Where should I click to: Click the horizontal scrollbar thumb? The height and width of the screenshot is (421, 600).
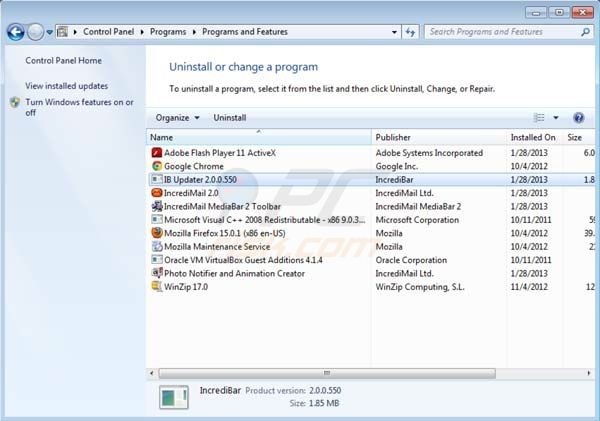pyautogui.click(x=327, y=373)
